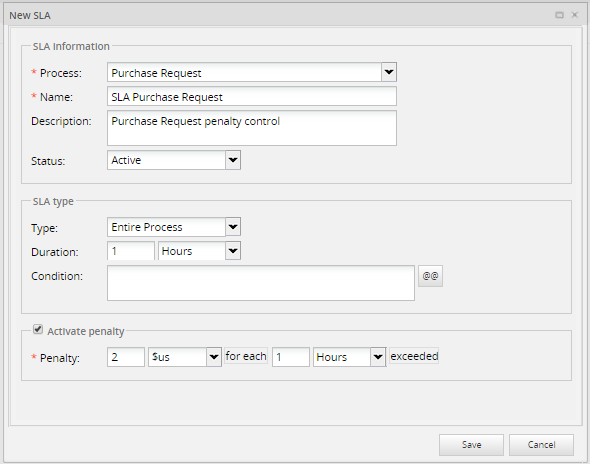Click the penalty 'for each' quantity field
The image size is (590, 464).
[x=291, y=357]
